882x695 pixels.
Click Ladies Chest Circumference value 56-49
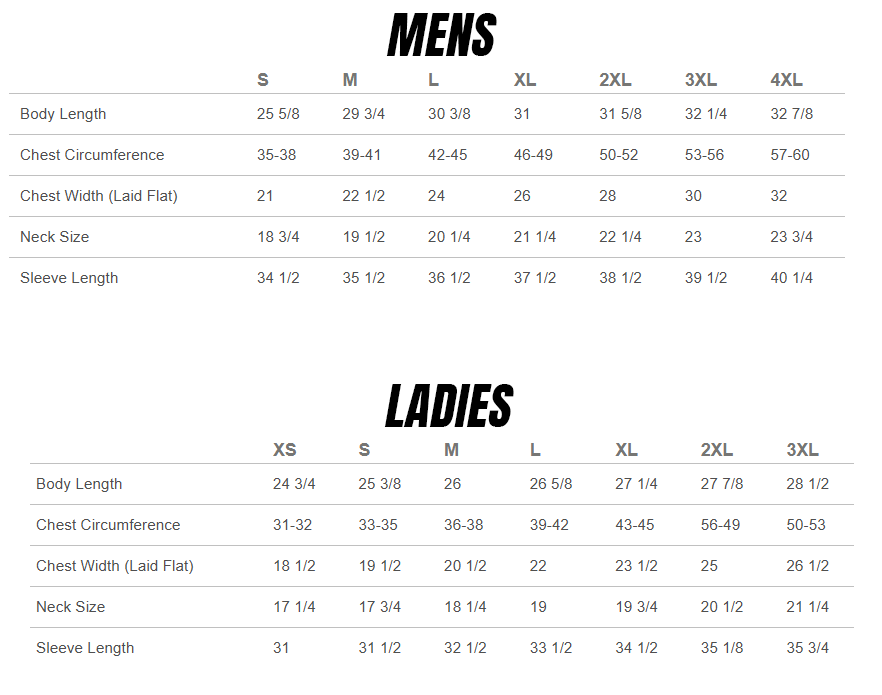[720, 525]
